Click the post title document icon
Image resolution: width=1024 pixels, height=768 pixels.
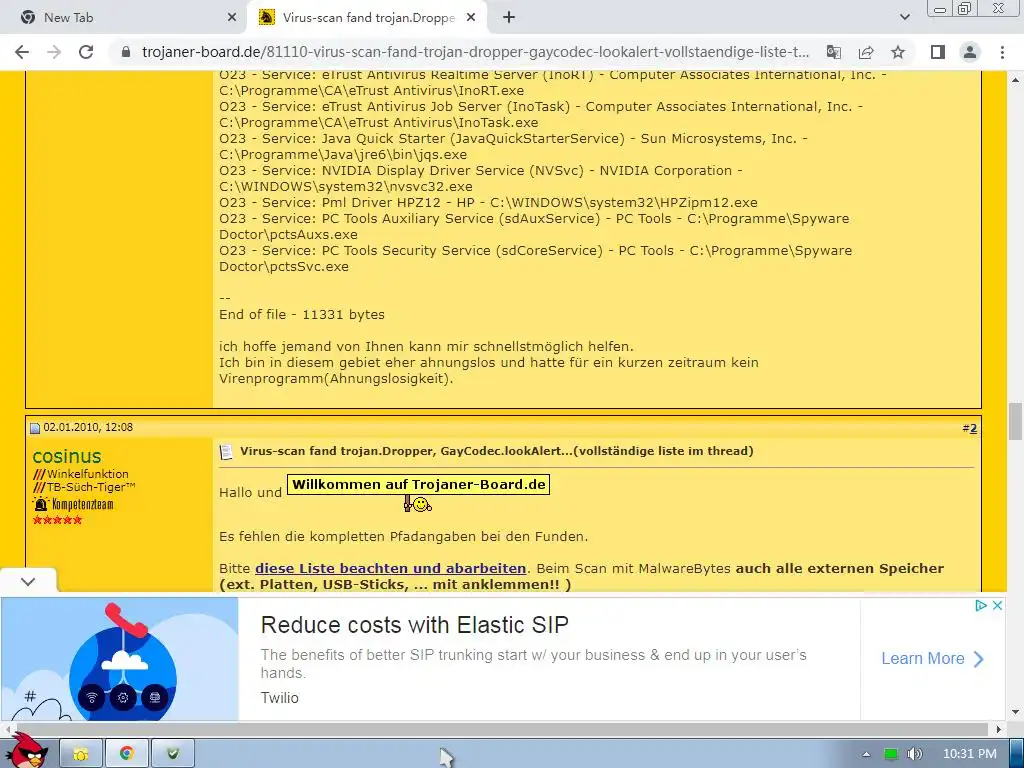coord(226,452)
